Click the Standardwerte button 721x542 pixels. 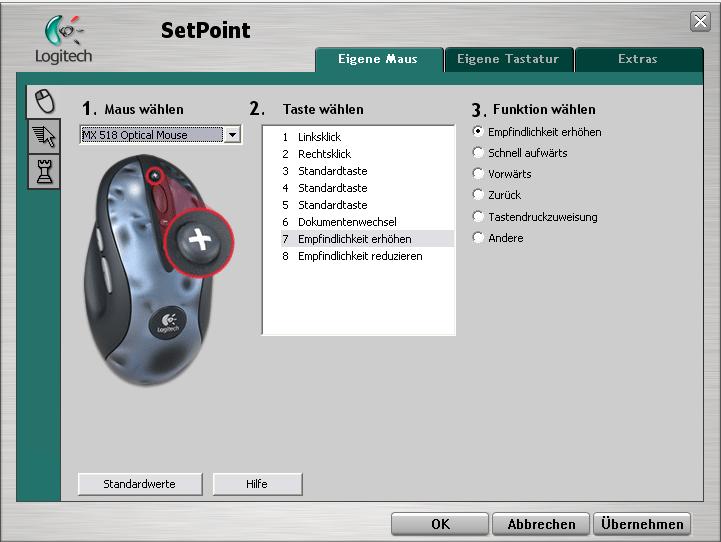[140, 484]
